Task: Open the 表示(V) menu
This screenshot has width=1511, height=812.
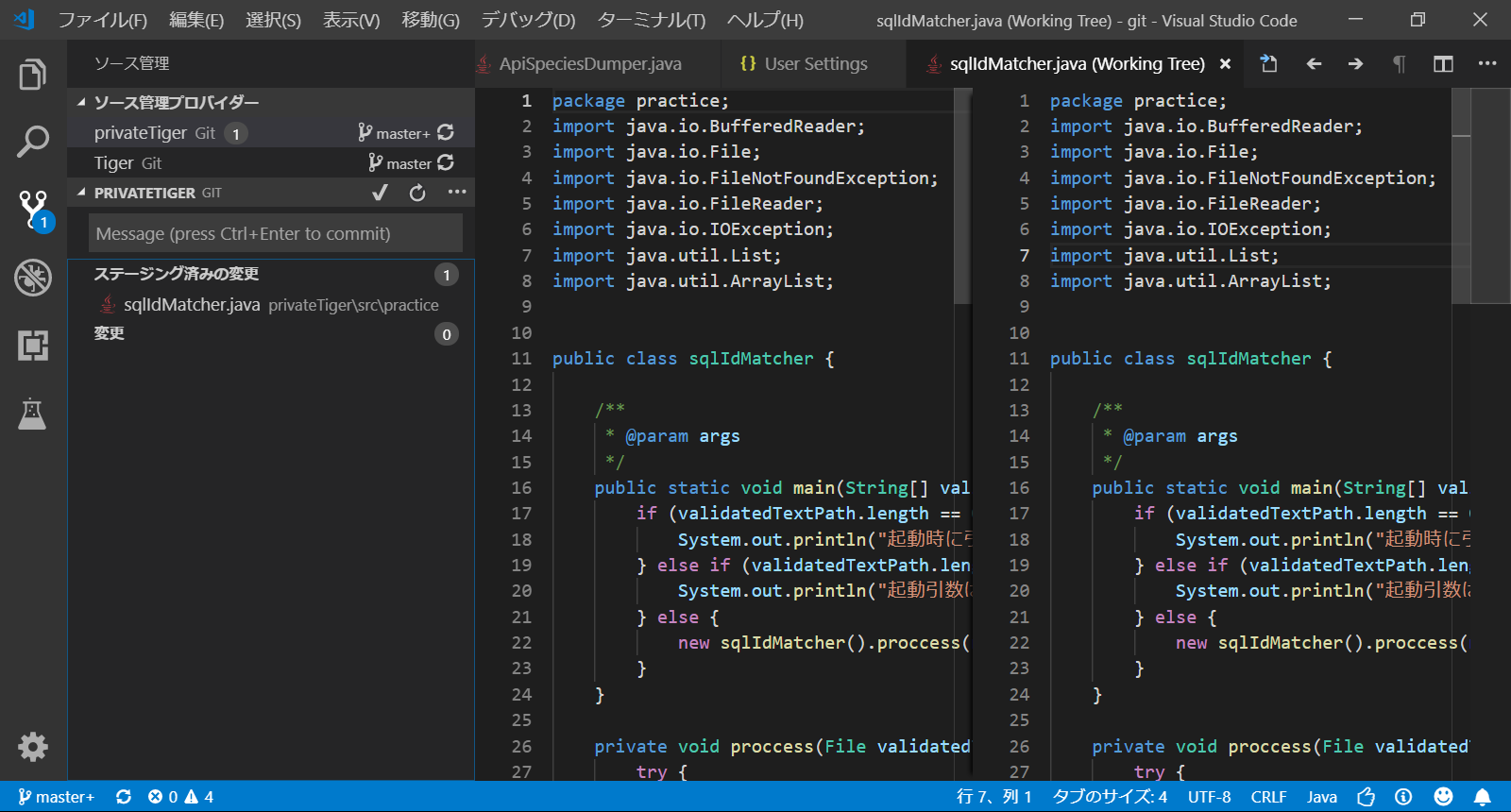Action: [x=351, y=20]
